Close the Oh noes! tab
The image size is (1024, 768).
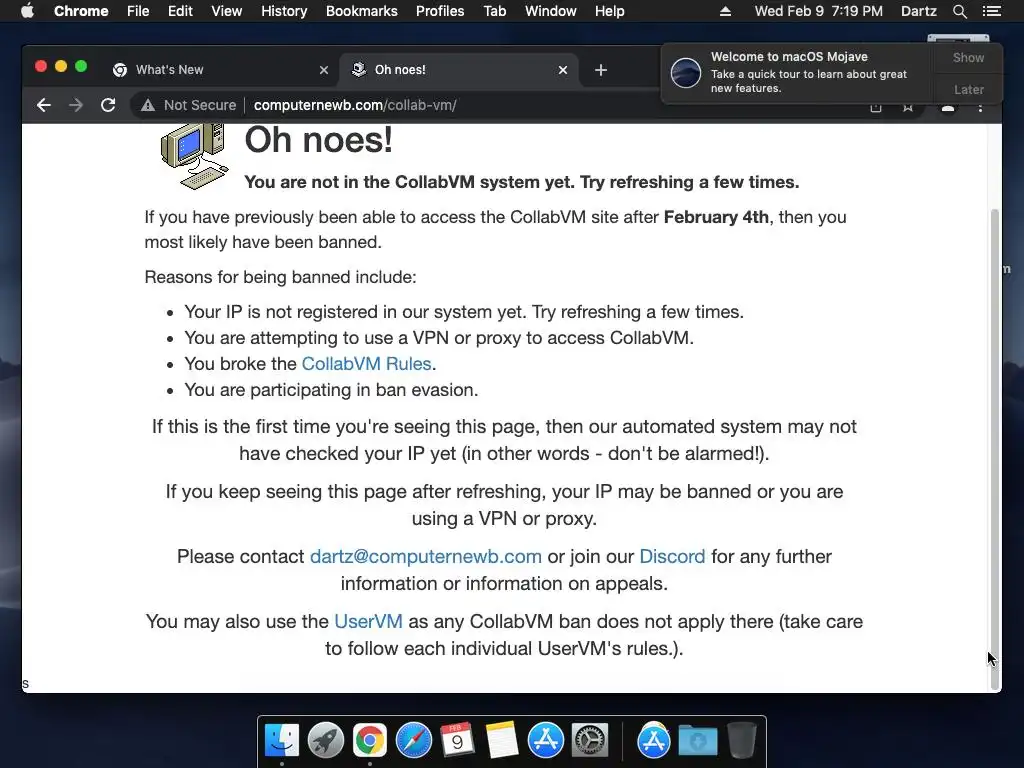coord(563,70)
